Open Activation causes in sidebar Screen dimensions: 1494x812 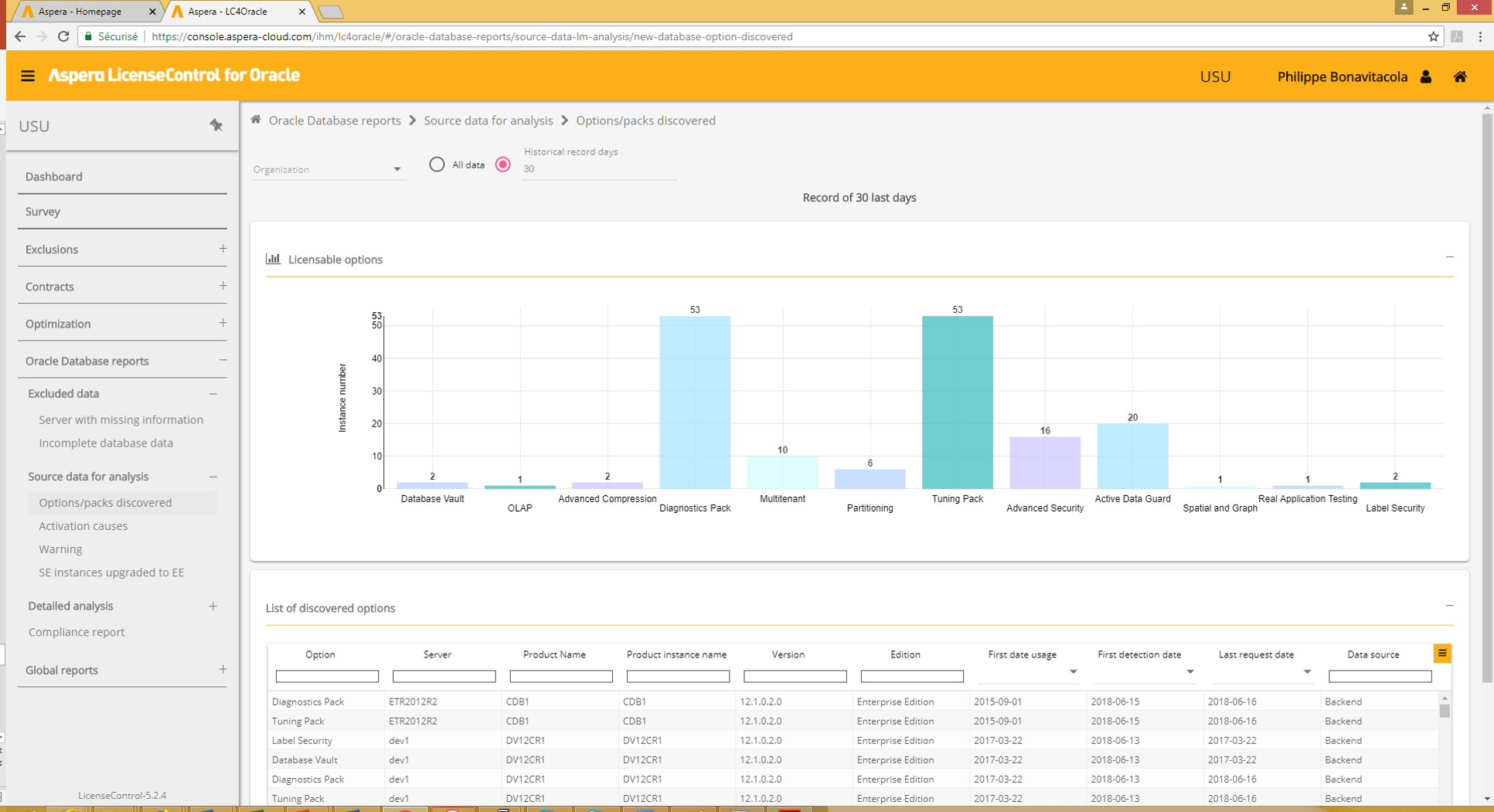pos(83,525)
